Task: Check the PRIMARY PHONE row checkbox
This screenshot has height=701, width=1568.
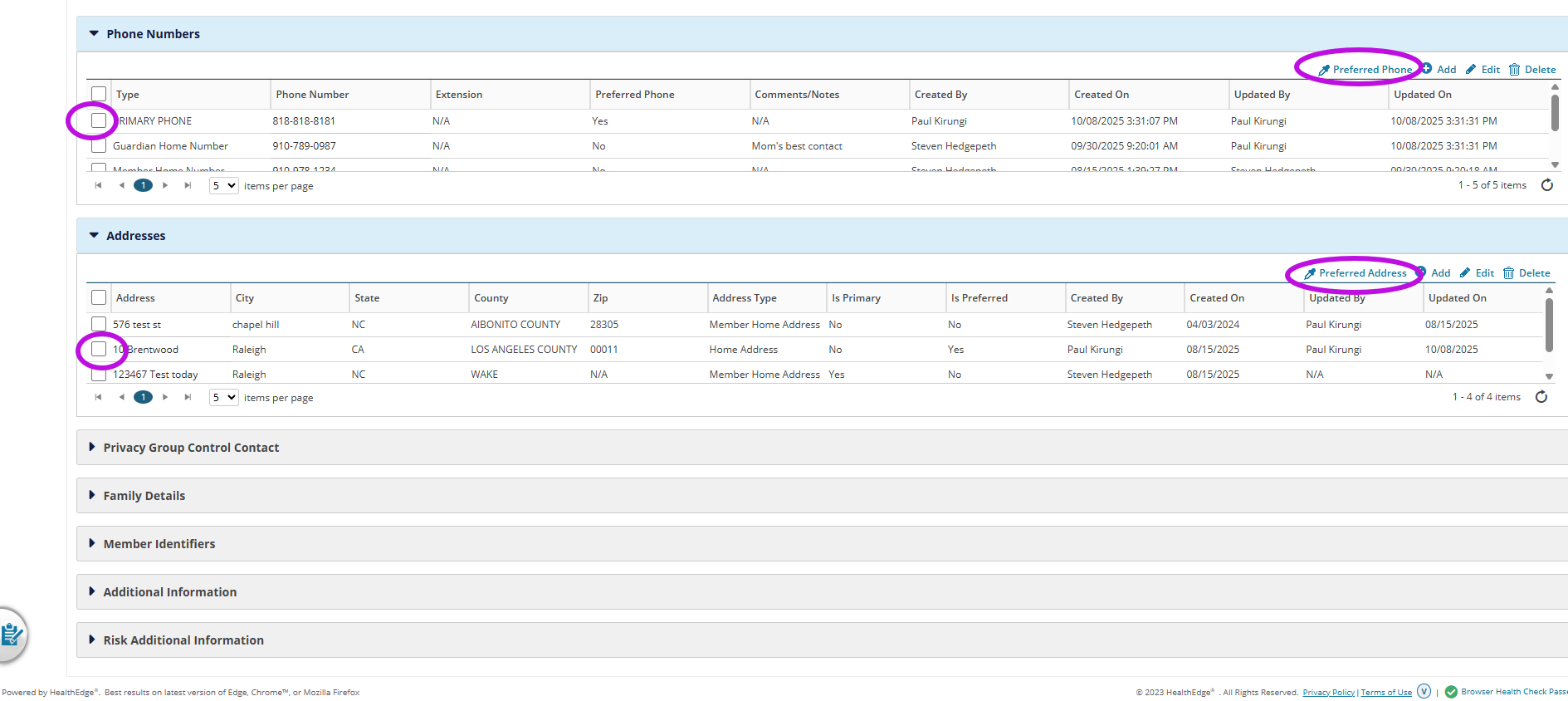Action: tap(99, 121)
